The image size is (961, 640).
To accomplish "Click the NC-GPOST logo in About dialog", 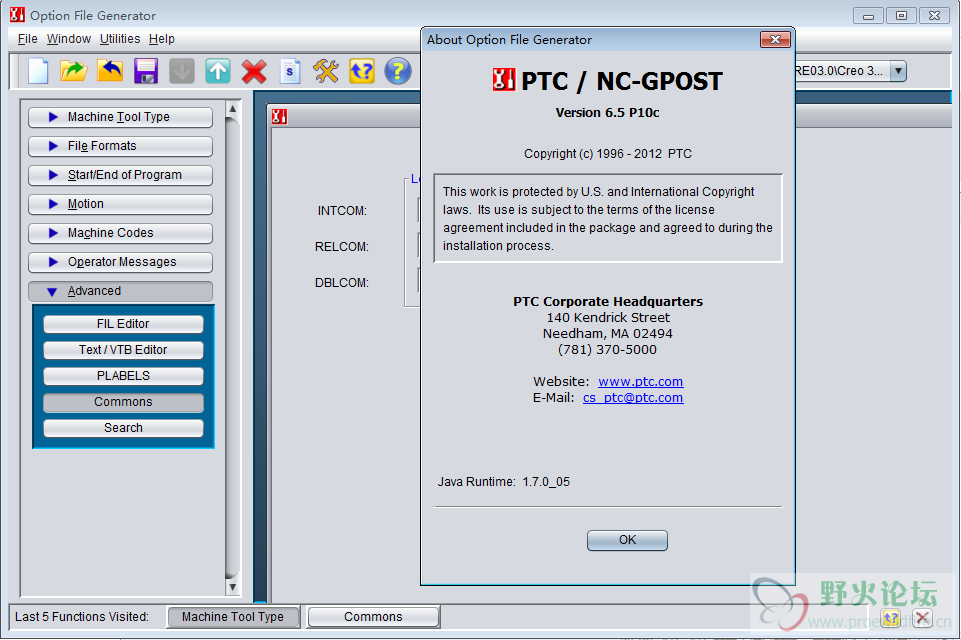I will [x=504, y=80].
